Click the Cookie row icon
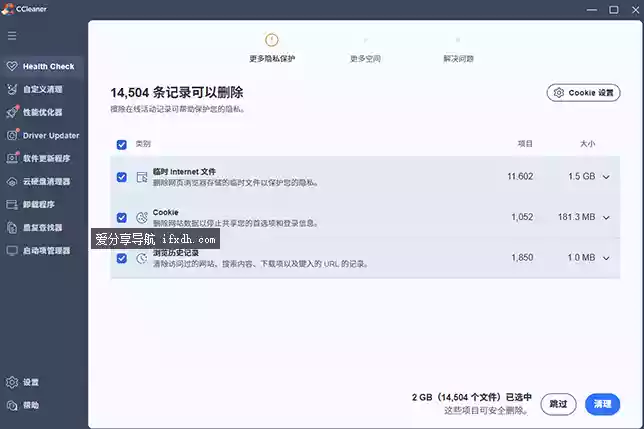The height and width of the screenshot is (429, 644). pos(142,218)
